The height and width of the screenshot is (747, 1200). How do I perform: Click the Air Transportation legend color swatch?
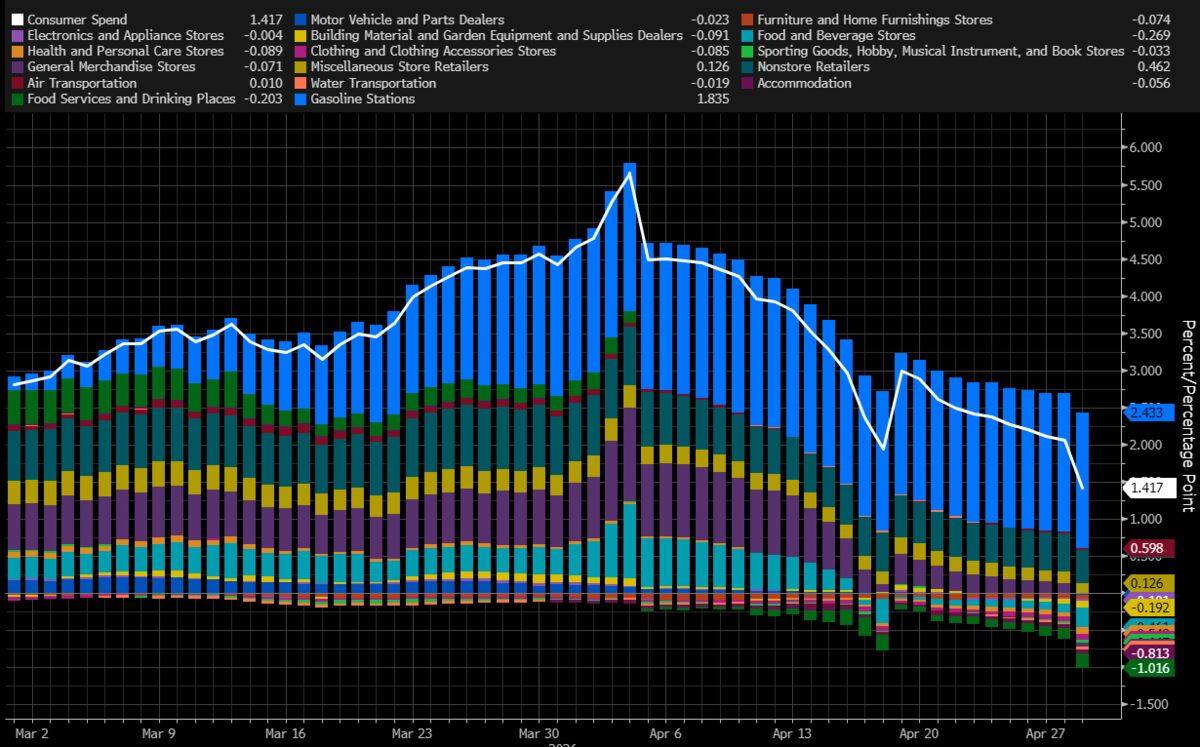(17, 83)
